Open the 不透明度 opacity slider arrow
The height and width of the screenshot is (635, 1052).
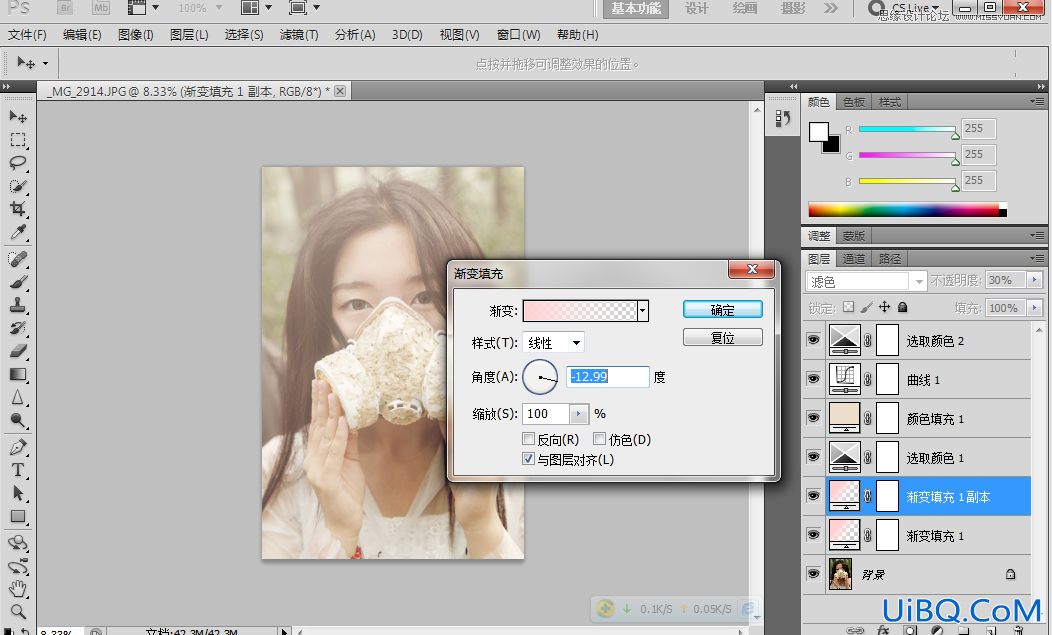click(x=1035, y=280)
